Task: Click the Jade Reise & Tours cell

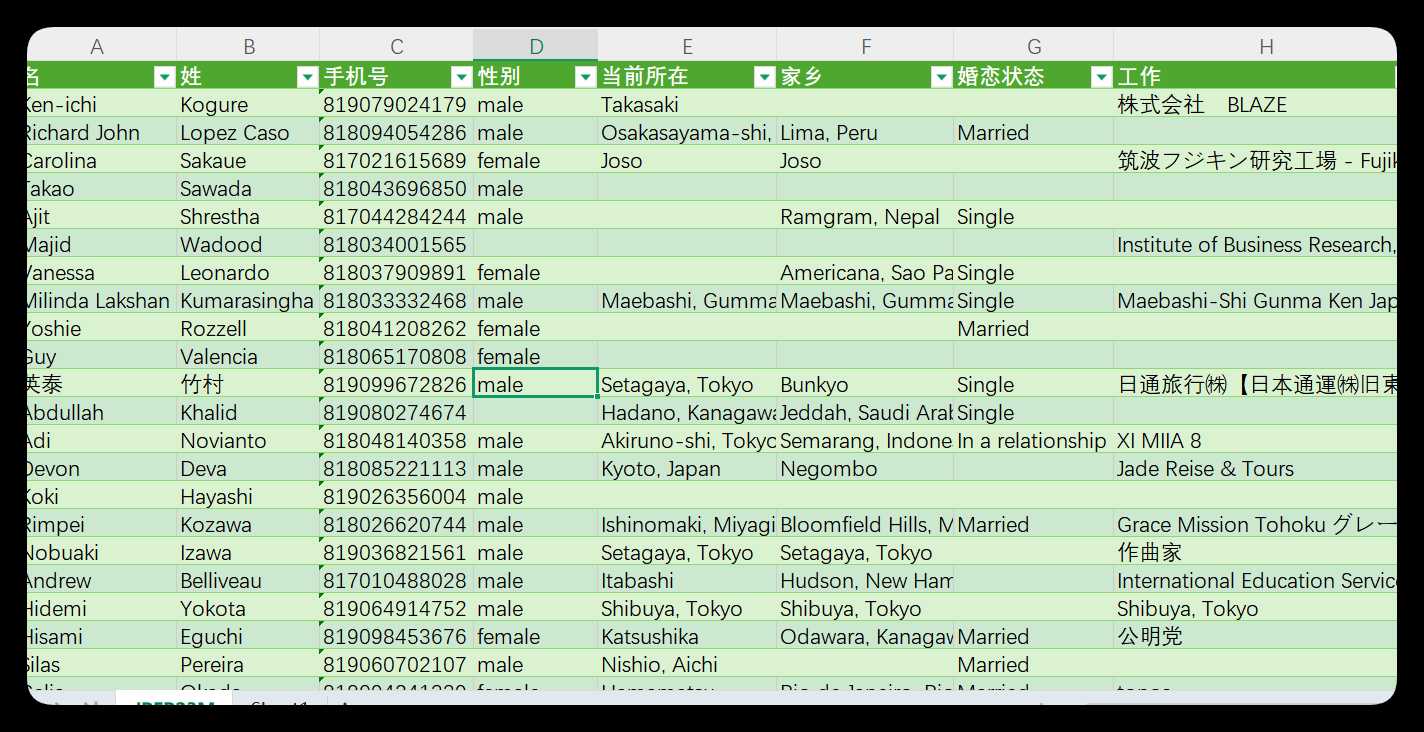Action: point(1255,468)
